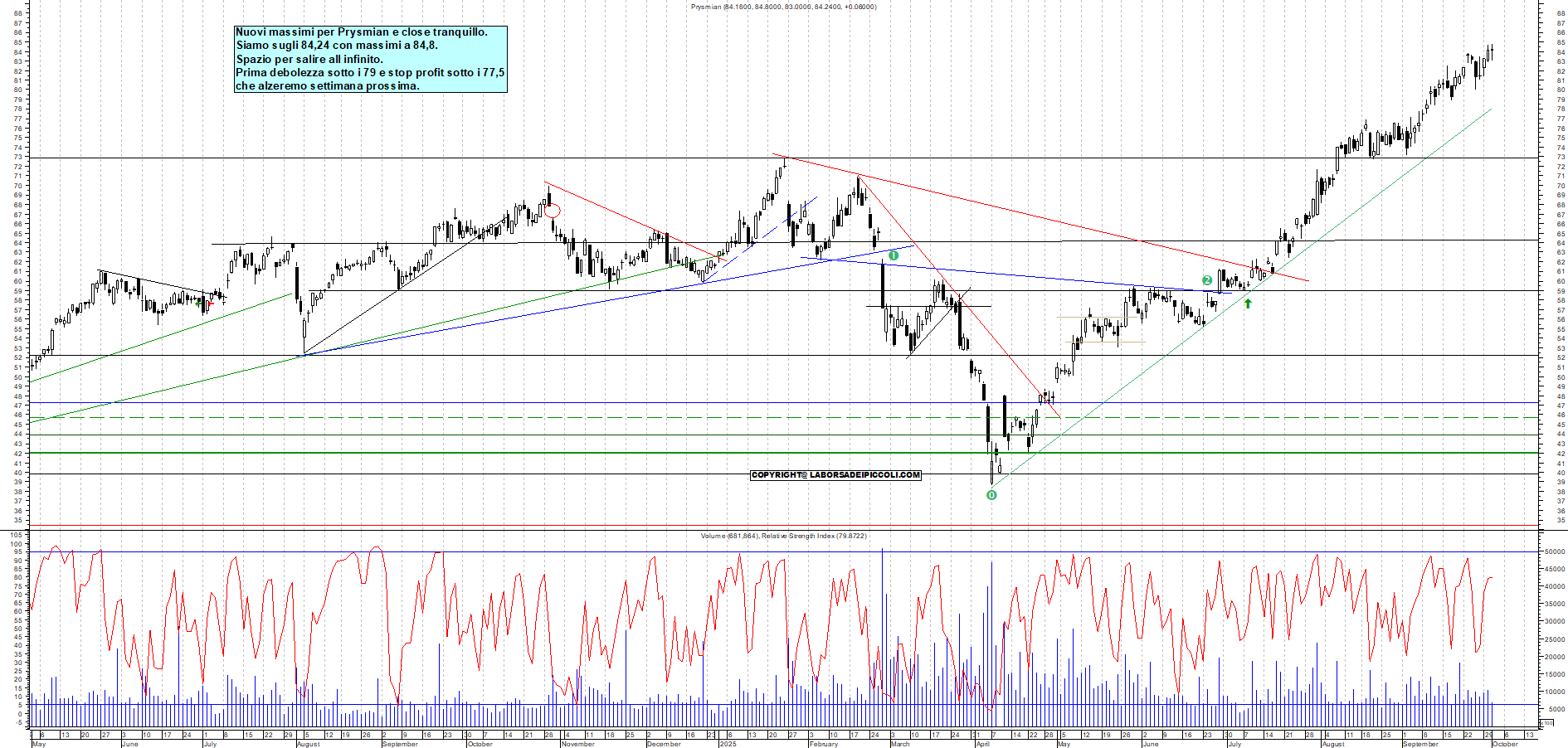Click the small red arrow marker near July 2024
The height and width of the screenshot is (748, 1568).
210,304
